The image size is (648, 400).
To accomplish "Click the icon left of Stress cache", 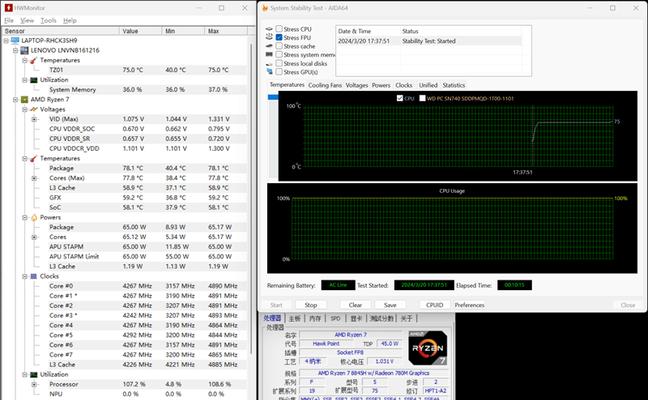I will (269, 46).
